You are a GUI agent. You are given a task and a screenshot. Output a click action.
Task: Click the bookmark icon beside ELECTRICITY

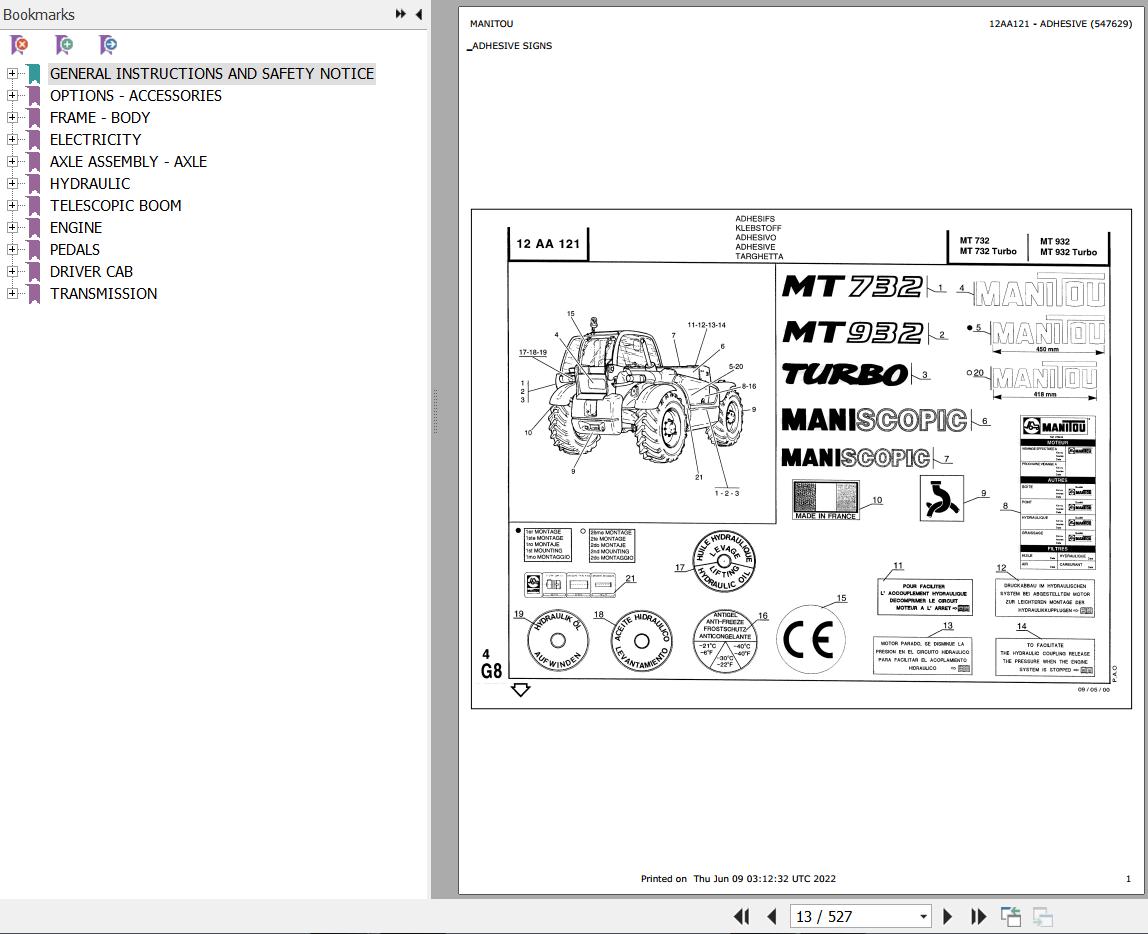34,140
